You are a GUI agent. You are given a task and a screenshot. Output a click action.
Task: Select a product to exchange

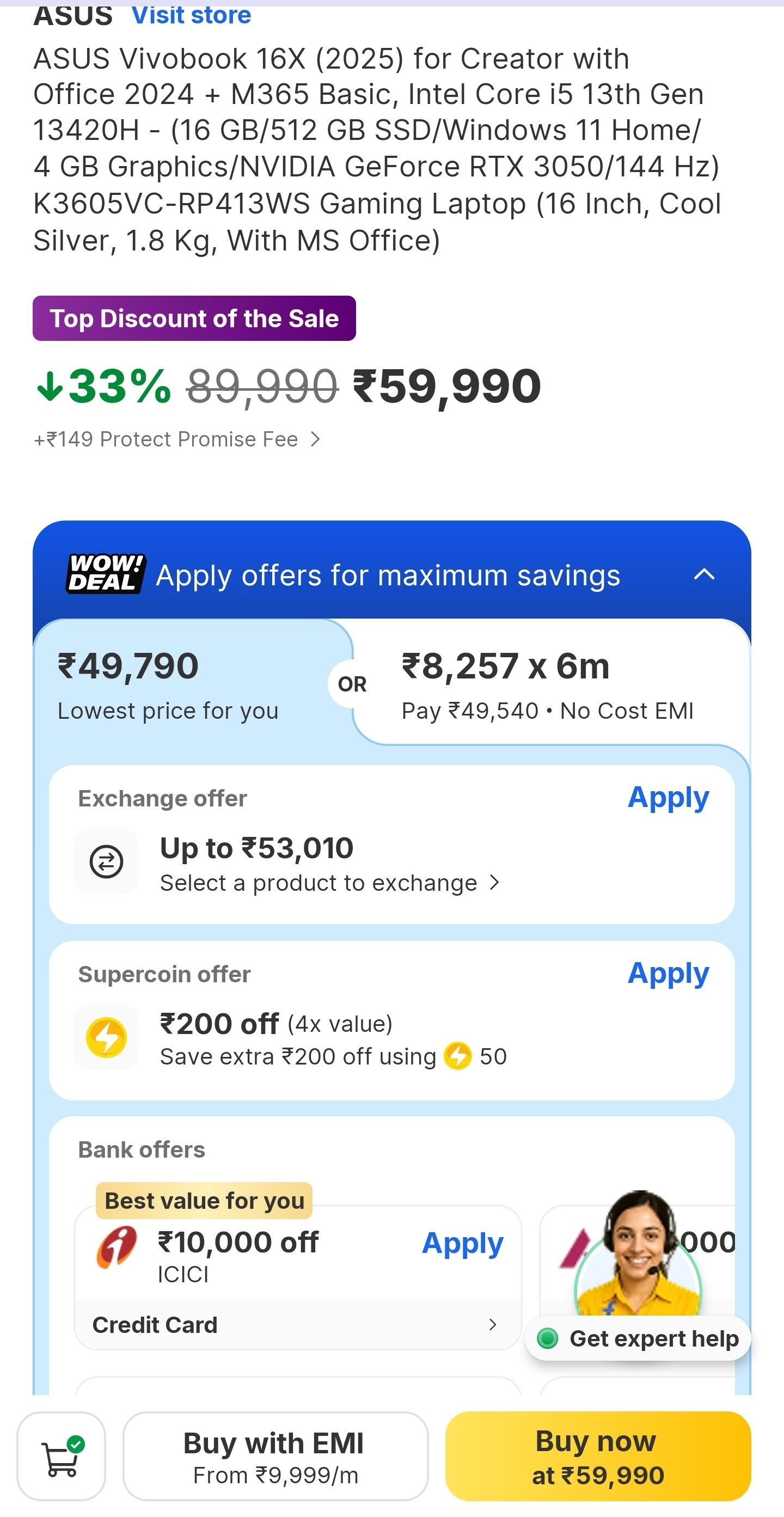pos(329,883)
